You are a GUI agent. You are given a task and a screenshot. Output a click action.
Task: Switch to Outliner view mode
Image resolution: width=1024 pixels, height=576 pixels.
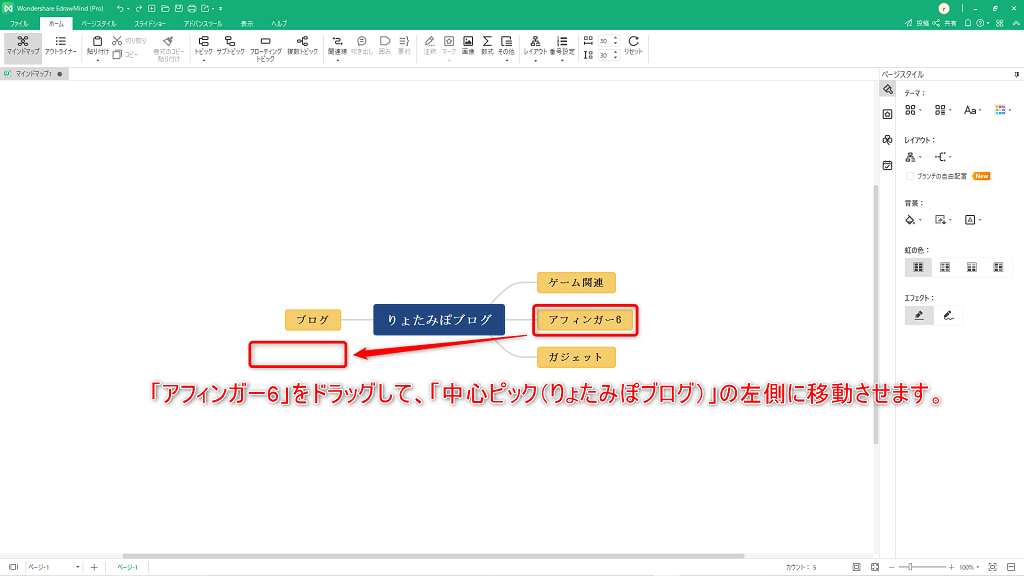tap(61, 46)
